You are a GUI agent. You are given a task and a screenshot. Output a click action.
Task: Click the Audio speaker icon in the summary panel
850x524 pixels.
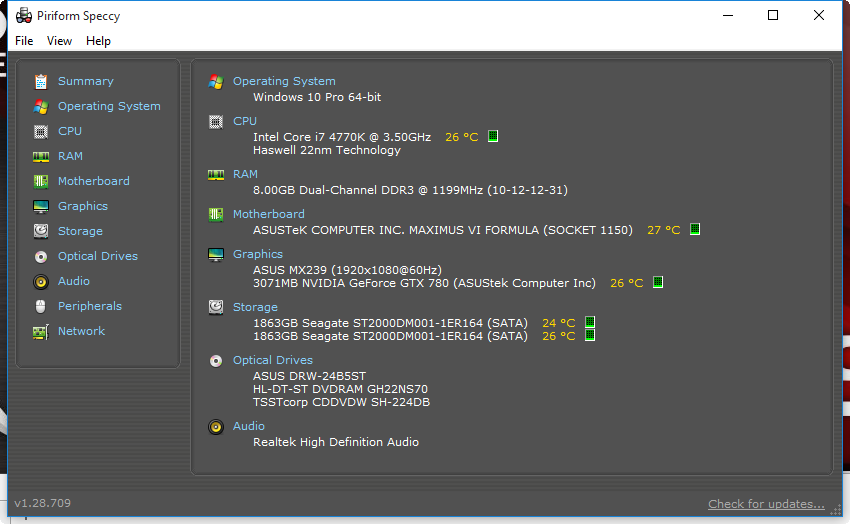pos(216,427)
